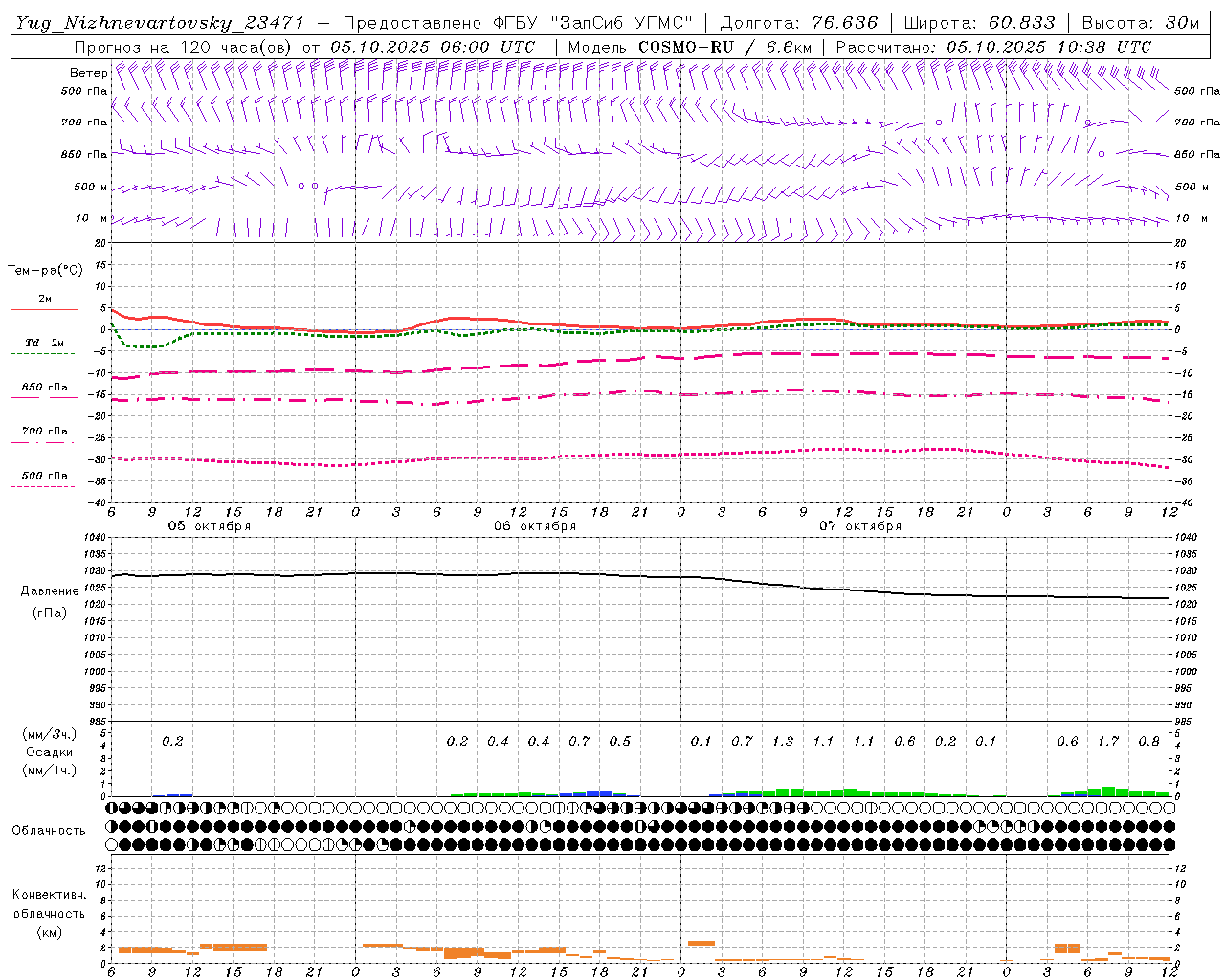Viewport: 1225px width, 980px height.
Task: Click the Прогноз на 120 часа(ов) text
Action: pyautogui.click(x=183, y=47)
